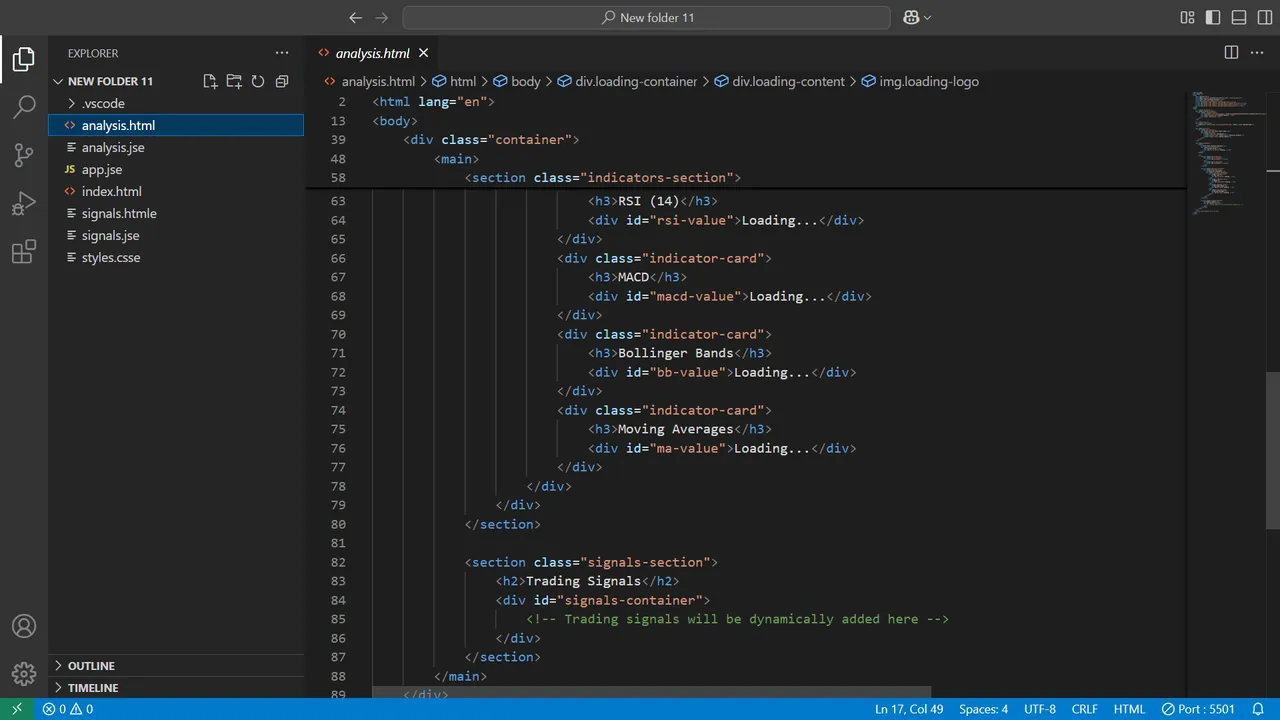This screenshot has height=720, width=1280.
Task: Open the Search view in activity bar
Action: point(24,107)
